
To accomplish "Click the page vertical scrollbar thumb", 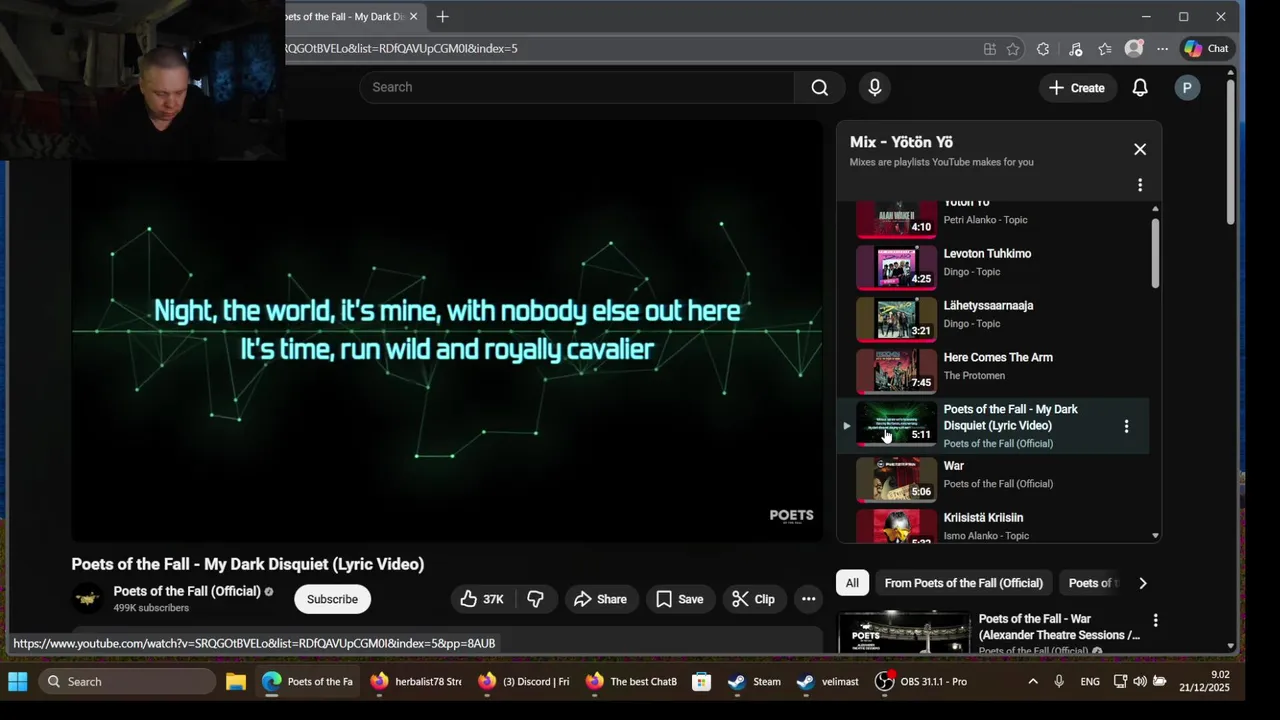I will coord(1230,152).
